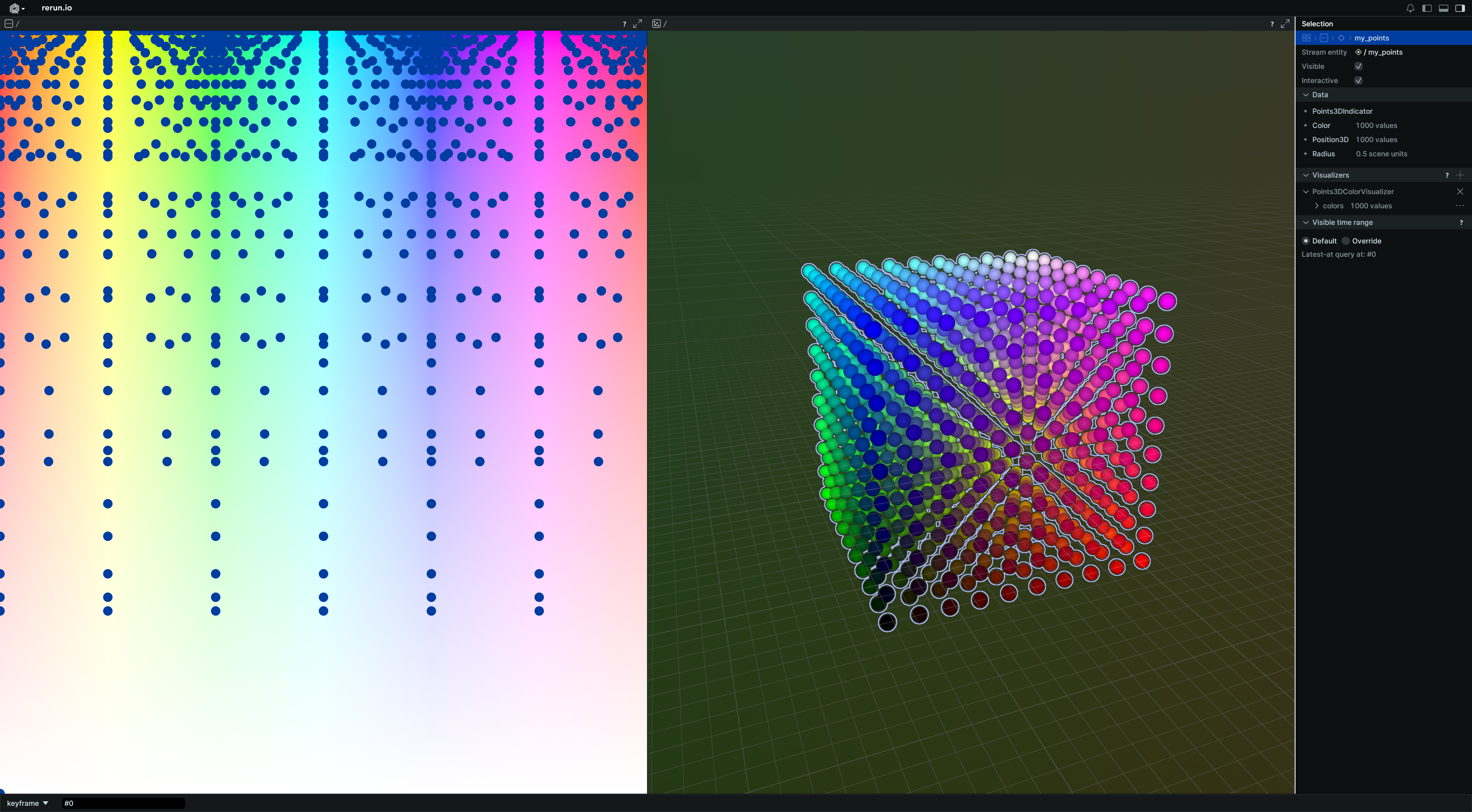Collapse the Data section

coord(1306,95)
